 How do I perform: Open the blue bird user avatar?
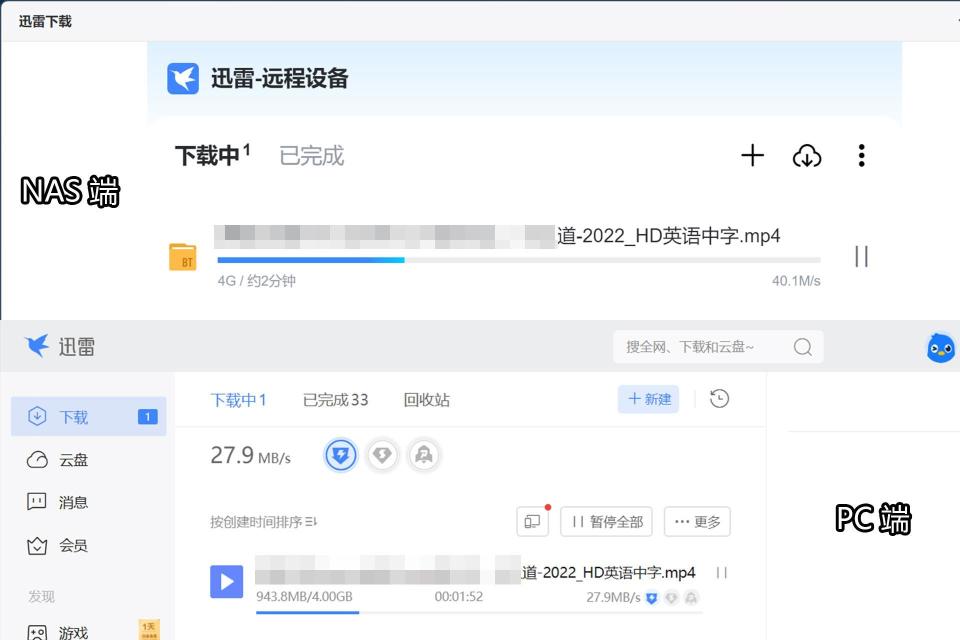[x=940, y=348]
